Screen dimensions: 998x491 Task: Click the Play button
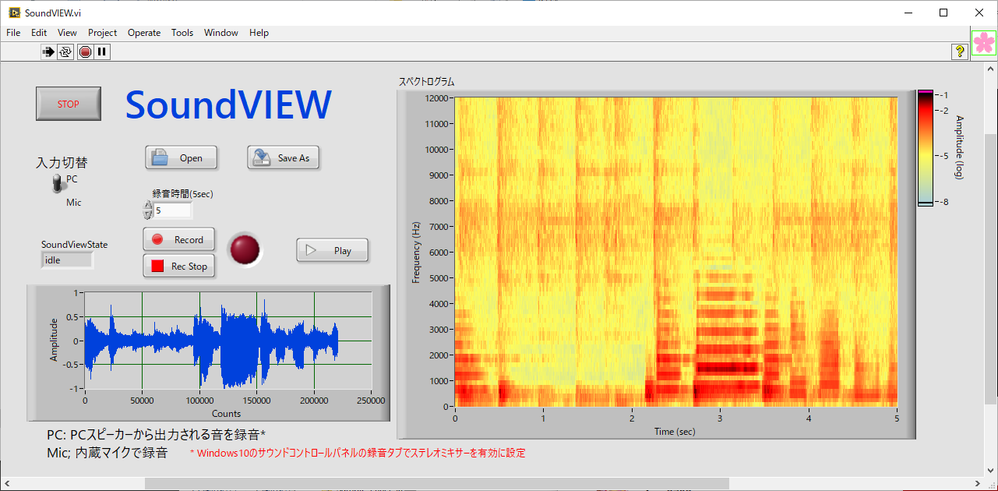(x=332, y=250)
